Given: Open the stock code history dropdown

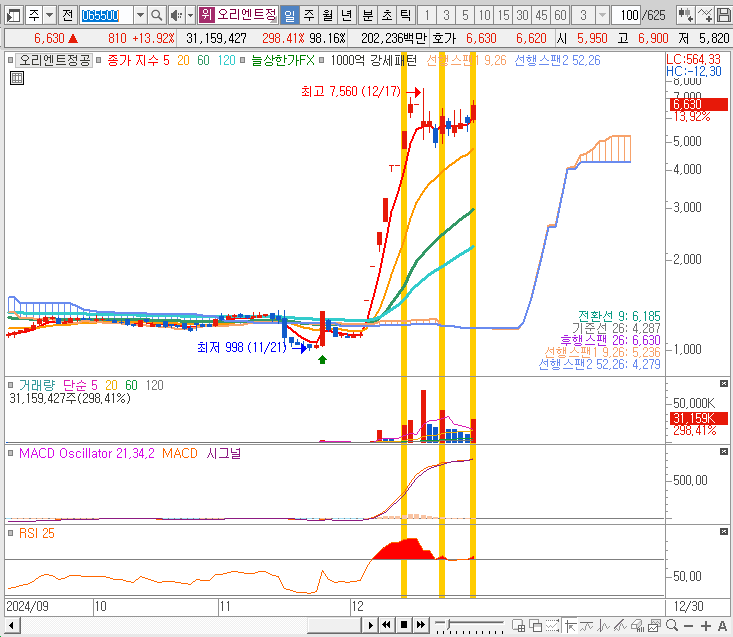Looking at the screenshot, I should point(139,15).
